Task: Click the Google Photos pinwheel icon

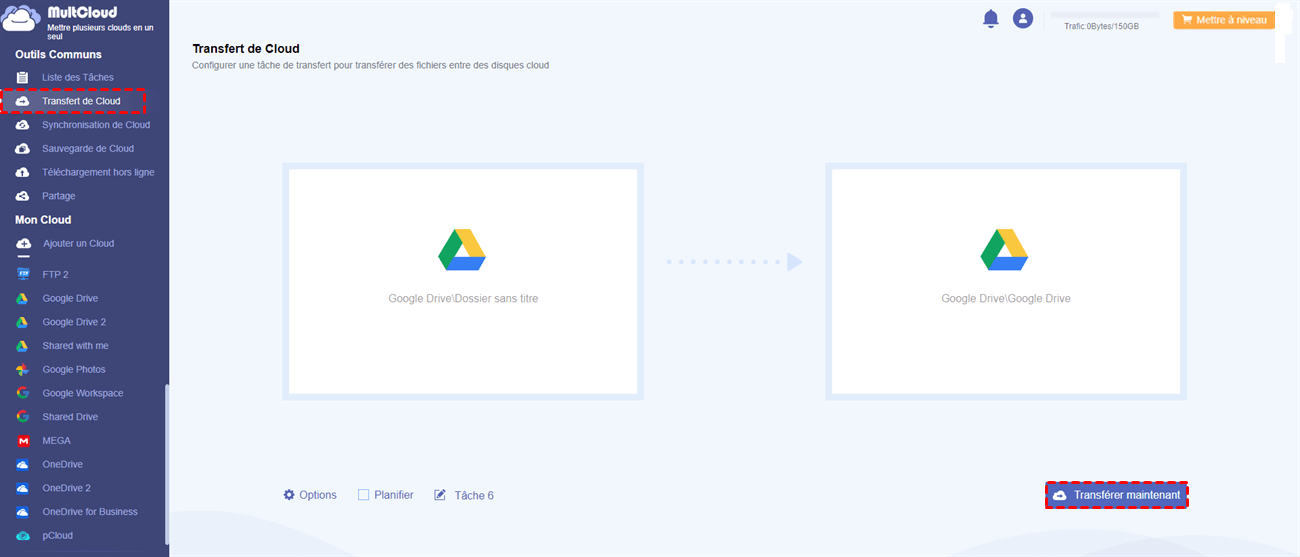Action: 22,369
